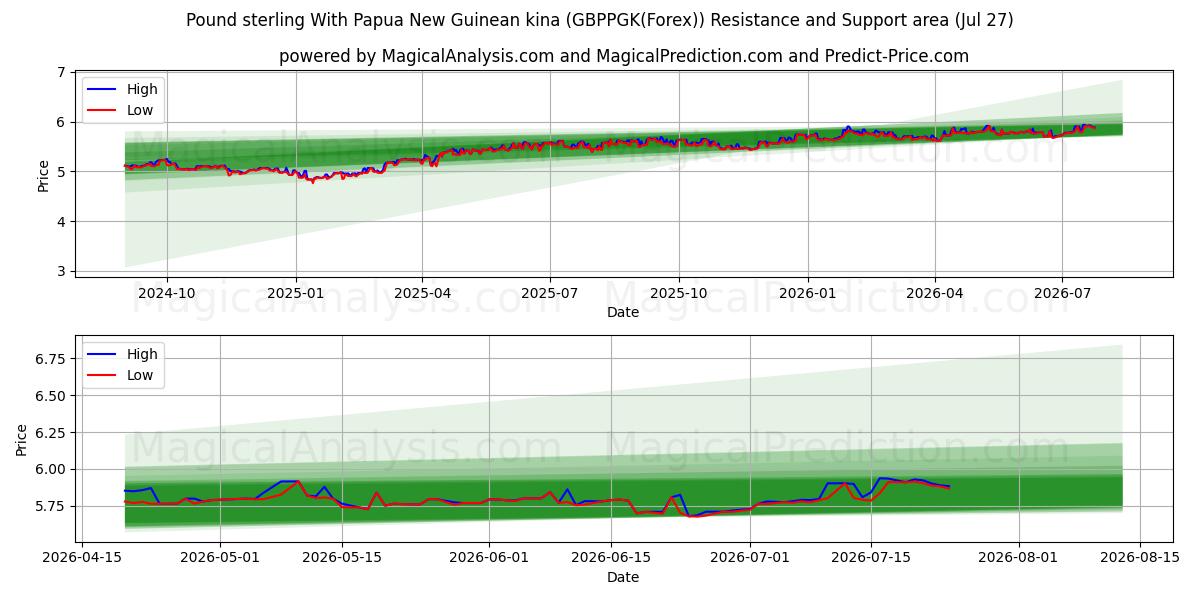Click the price tick 7 on top chart
This screenshot has height=600, width=1200.
[x=61, y=73]
